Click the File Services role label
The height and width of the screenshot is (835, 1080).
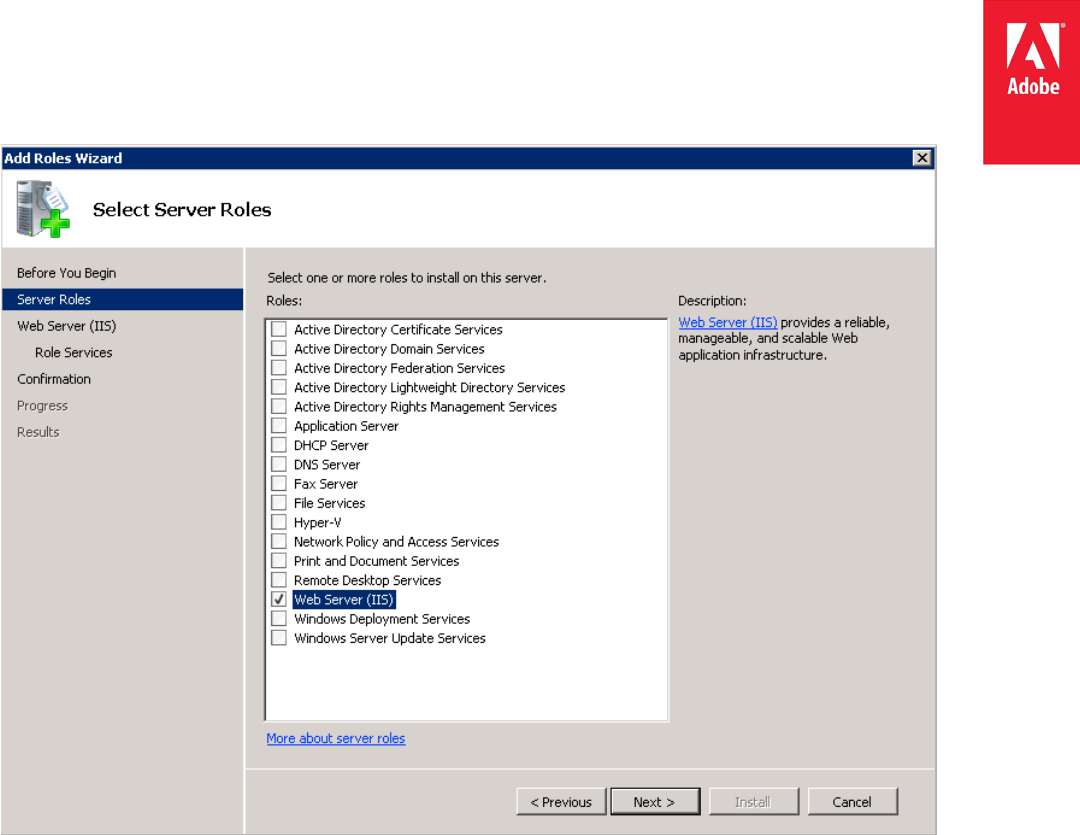click(329, 503)
